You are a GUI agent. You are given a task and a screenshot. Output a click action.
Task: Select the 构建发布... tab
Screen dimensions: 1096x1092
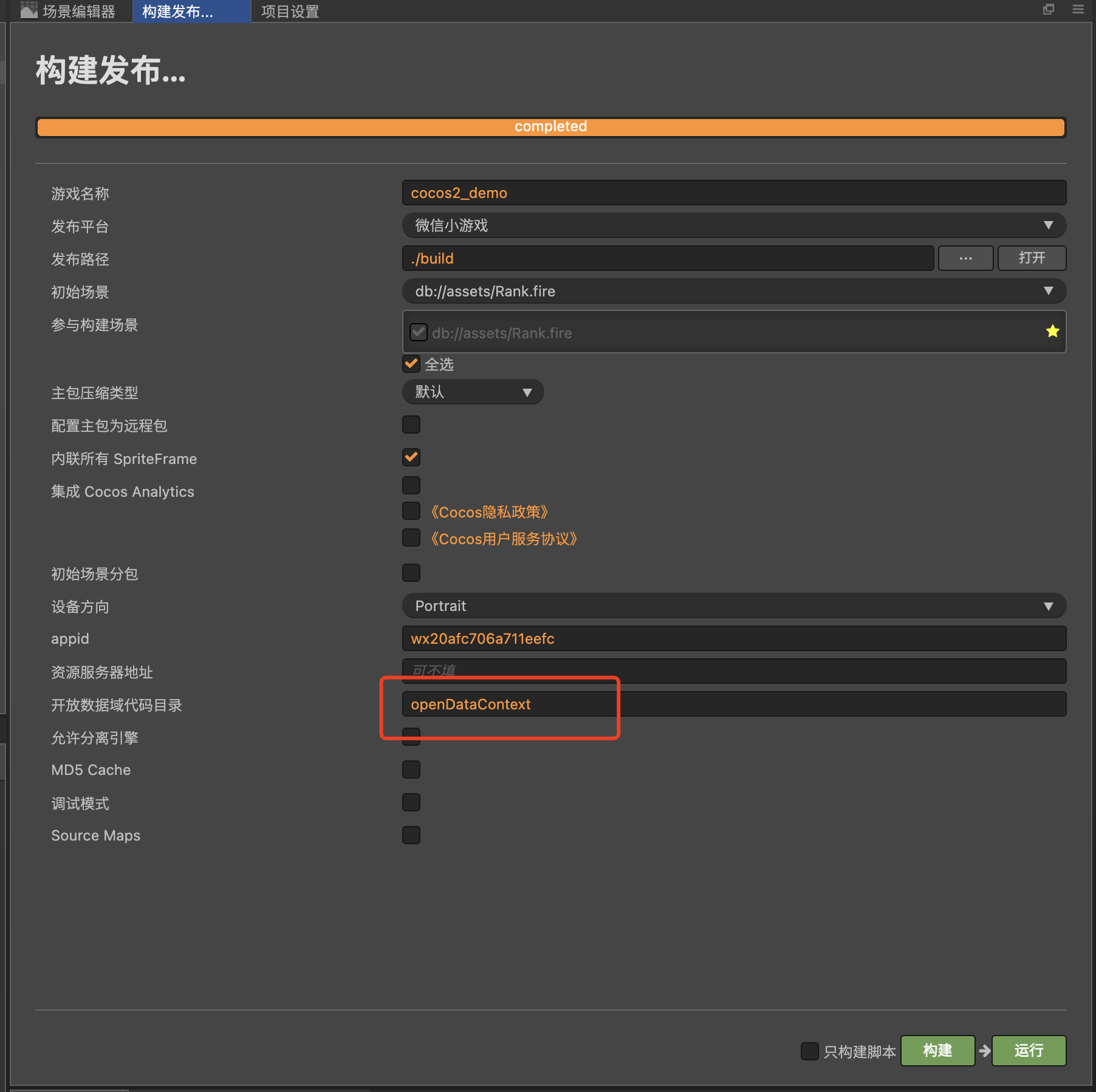pyautogui.click(x=191, y=11)
